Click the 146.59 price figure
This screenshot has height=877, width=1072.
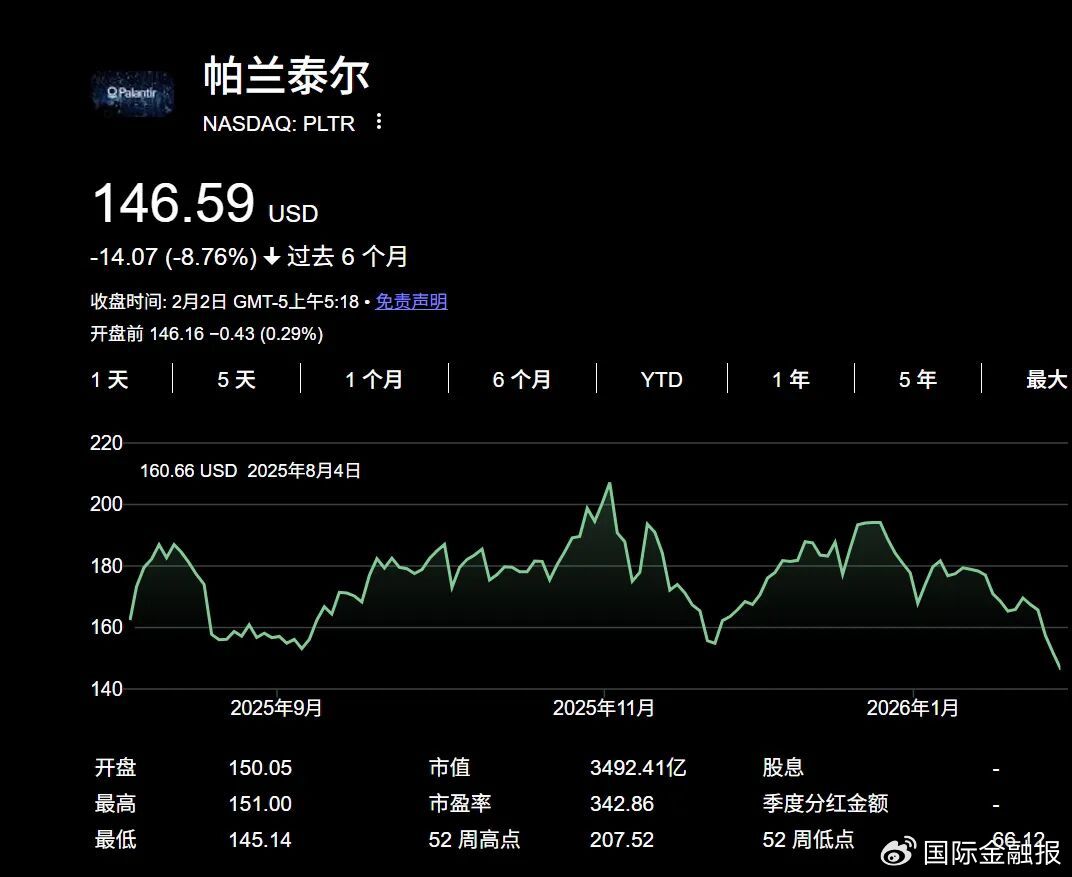[x=174, y=202]
